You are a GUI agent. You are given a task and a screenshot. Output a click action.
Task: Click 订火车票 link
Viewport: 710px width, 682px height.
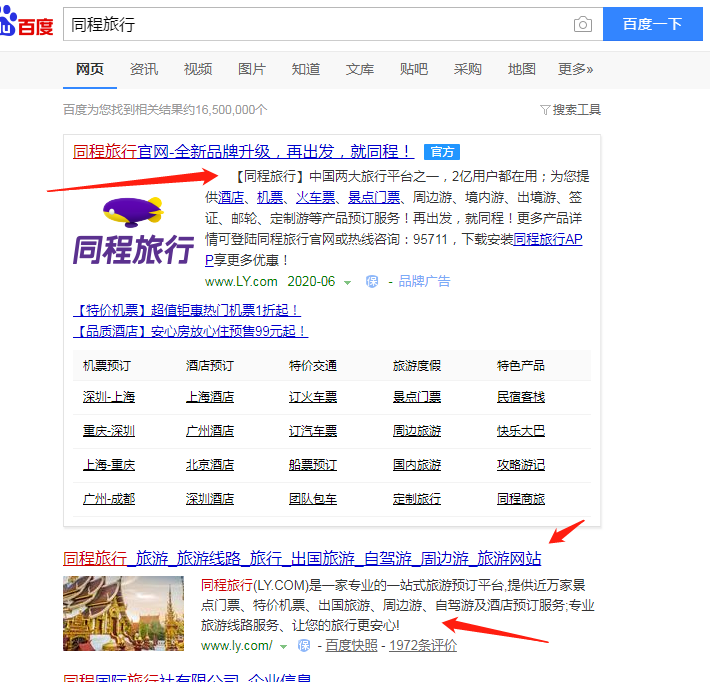(x=313, y=397)
